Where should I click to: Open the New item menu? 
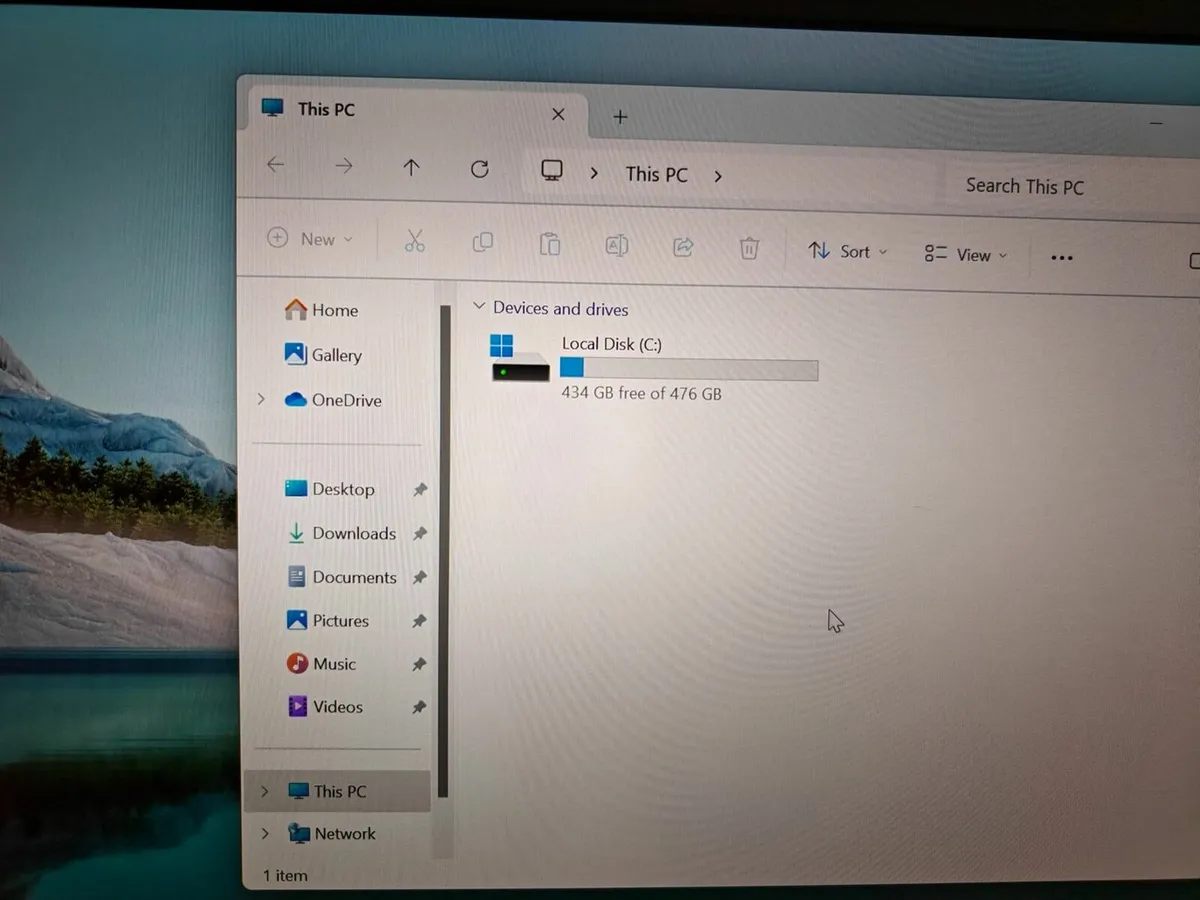click(310, 239)
